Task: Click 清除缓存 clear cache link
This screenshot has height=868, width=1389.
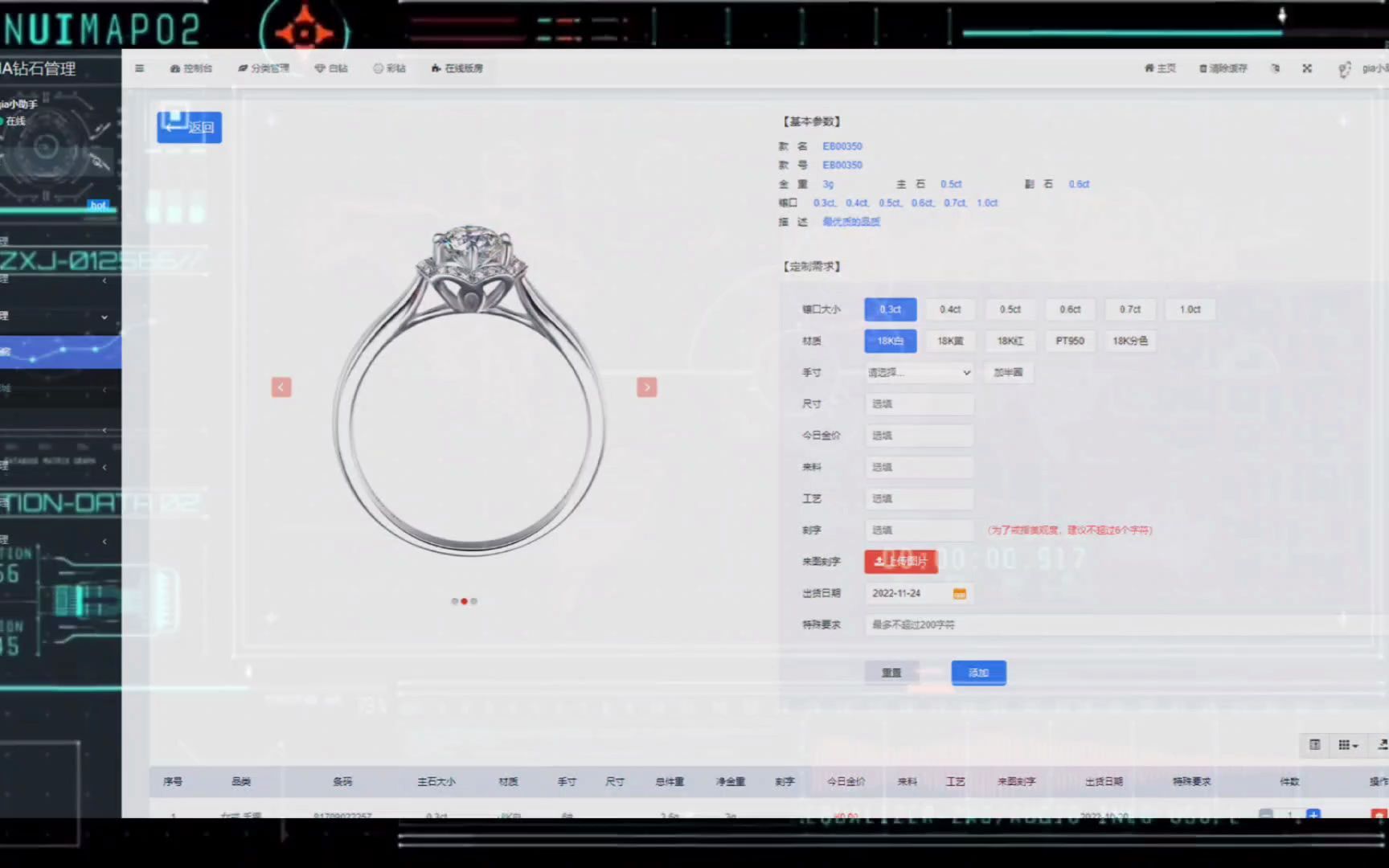Action: coord(1223,68)
